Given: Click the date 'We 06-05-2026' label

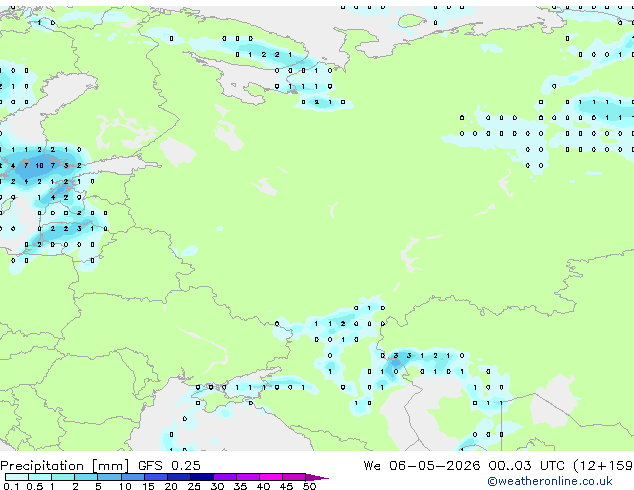Looking at the screenshot, I should (x=422, y=466).
